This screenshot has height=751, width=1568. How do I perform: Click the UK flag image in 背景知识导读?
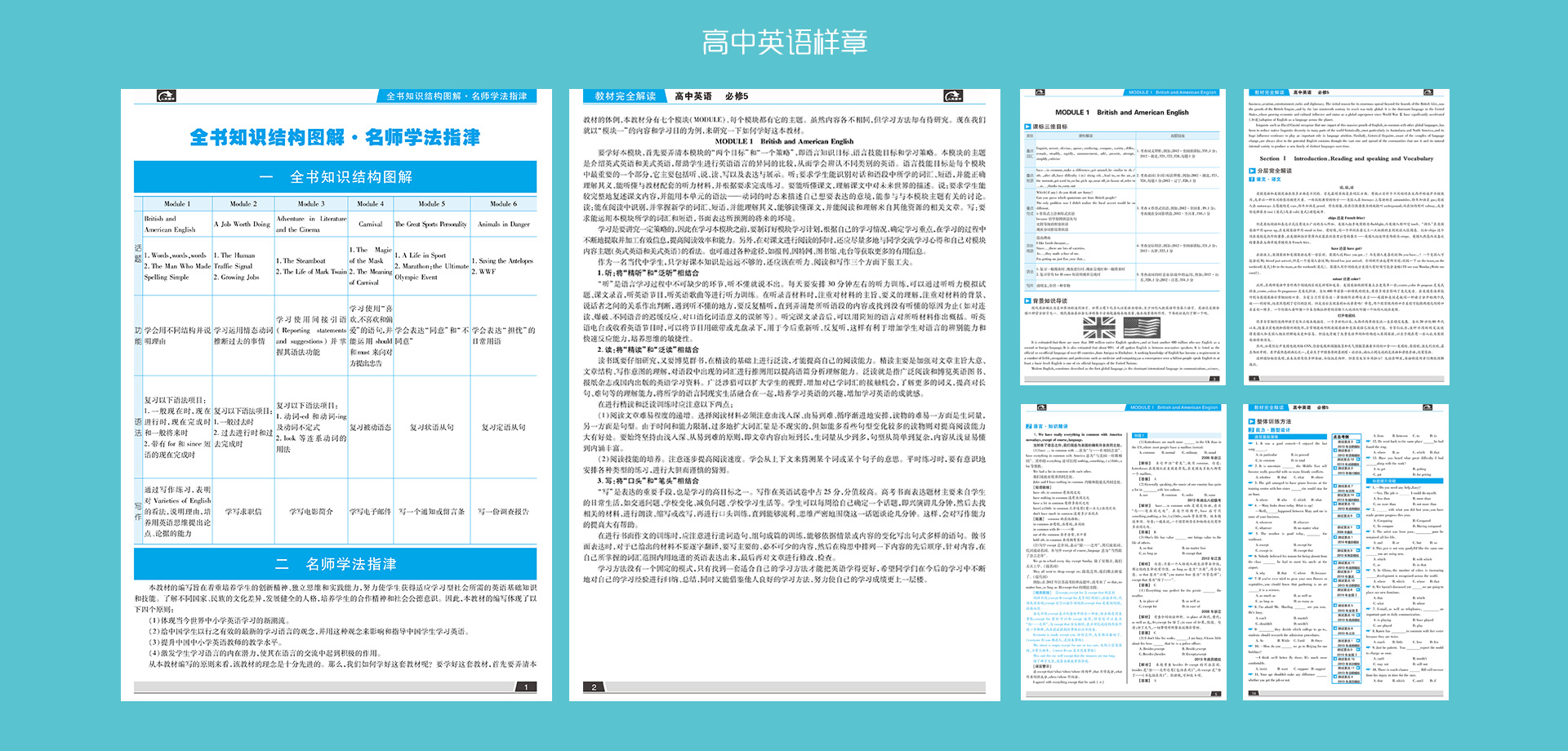(1099, 327)
